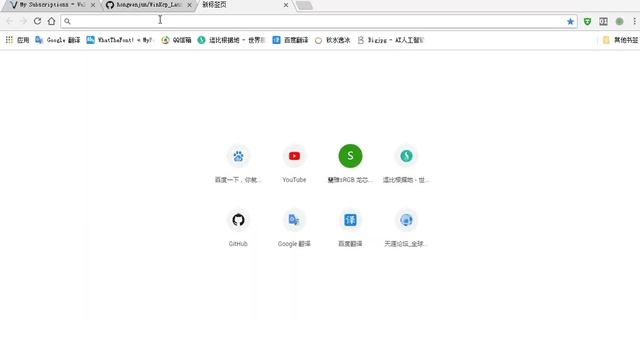This screenshot has width=640, height=360.
Task: Open the Google 翻译 shortcut tile
Action: pyautogui.click(x=294, y=228)
